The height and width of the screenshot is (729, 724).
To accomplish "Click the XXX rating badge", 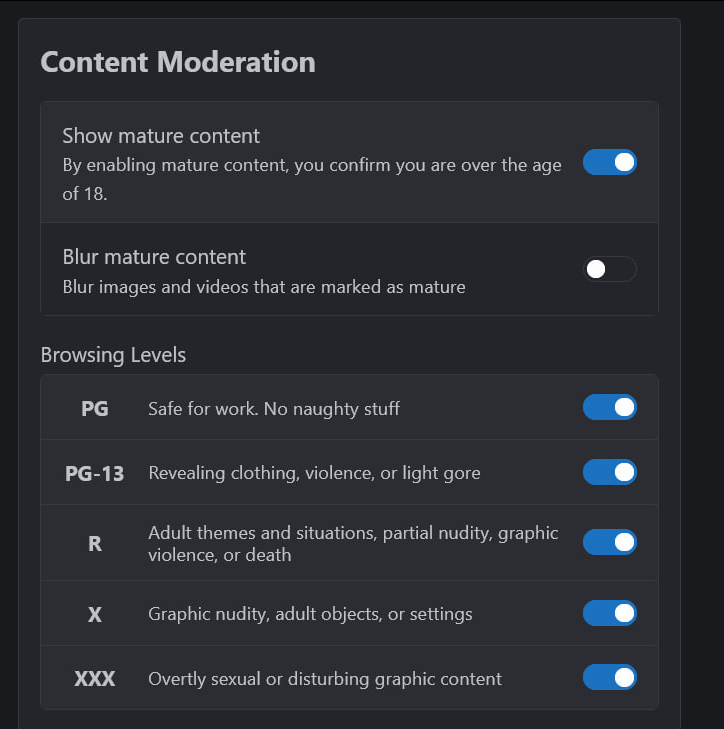I will coord(95,679).
